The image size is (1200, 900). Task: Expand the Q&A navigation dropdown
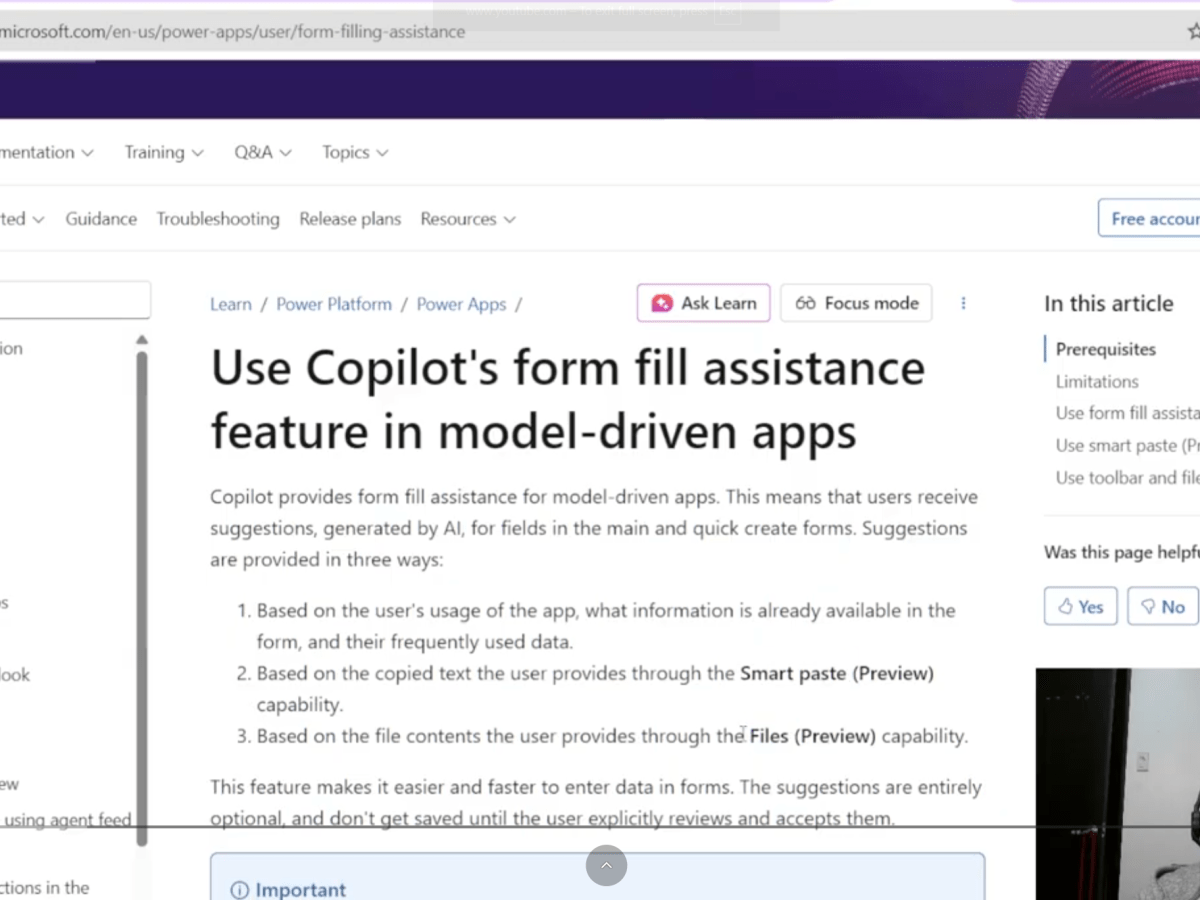[262, 152]
